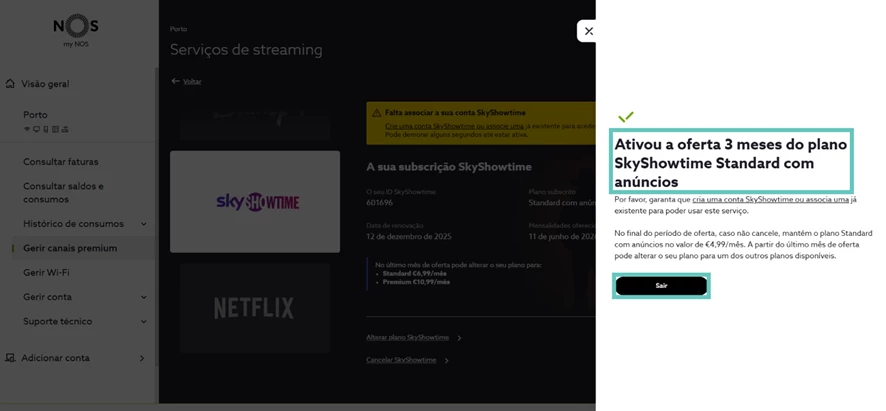This screenshot has height=411, width=886.
Task: Select the Netflix service card
Action: [x=255, y=308]
